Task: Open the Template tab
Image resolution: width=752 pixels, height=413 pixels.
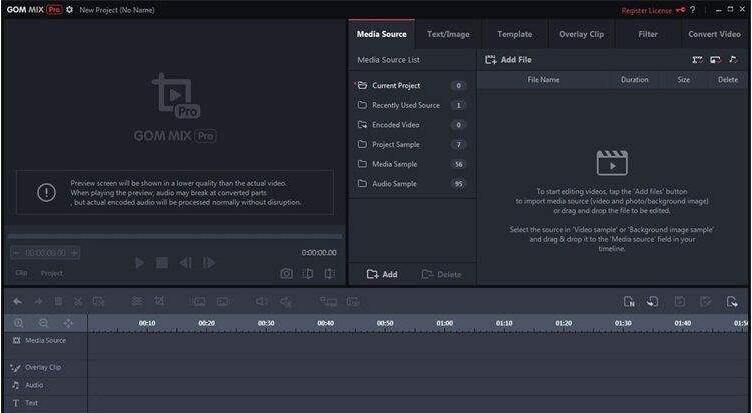Action: [x=515, y=34]
